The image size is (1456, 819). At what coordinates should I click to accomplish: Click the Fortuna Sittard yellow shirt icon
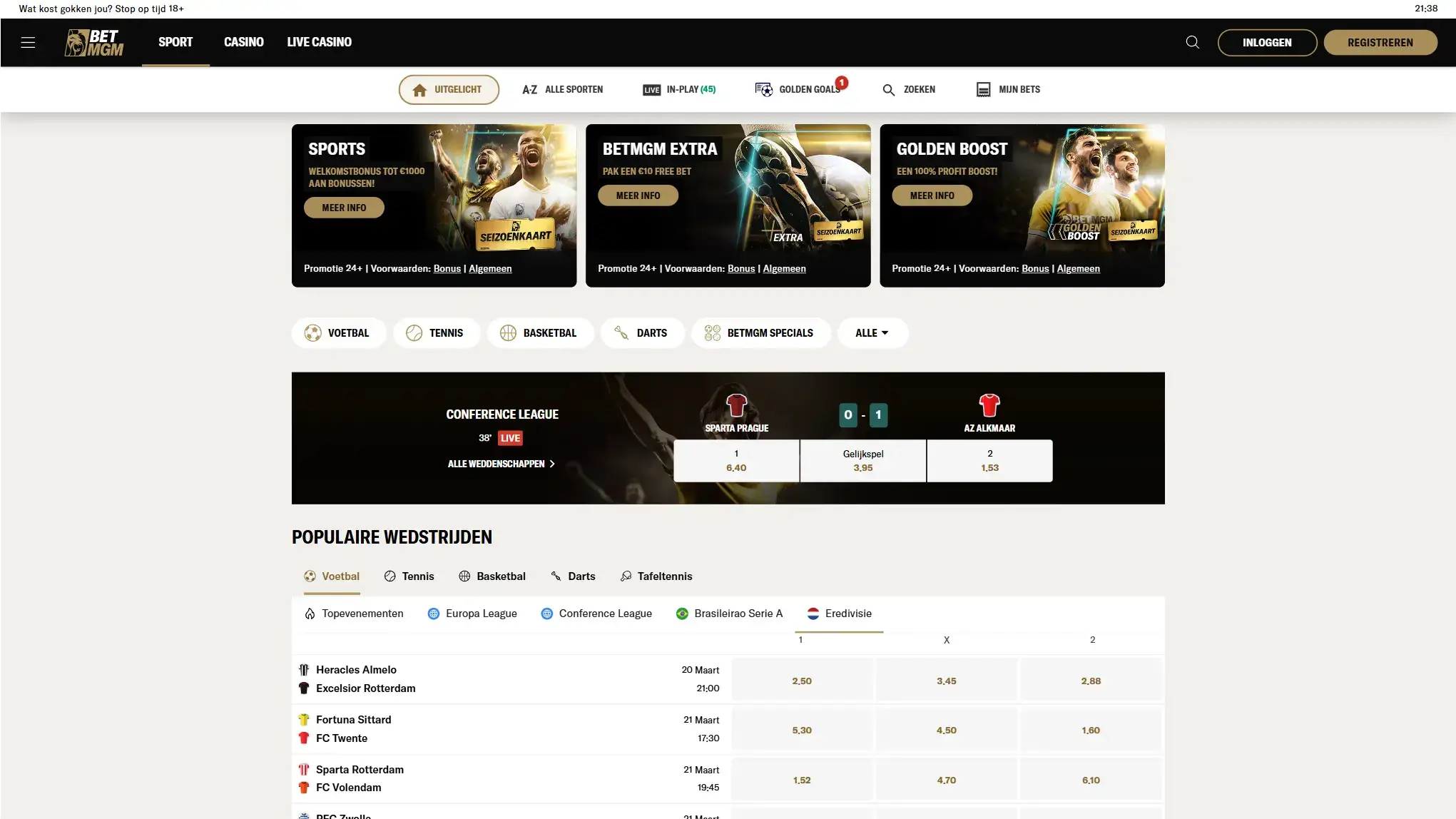(x=304, y=720)
